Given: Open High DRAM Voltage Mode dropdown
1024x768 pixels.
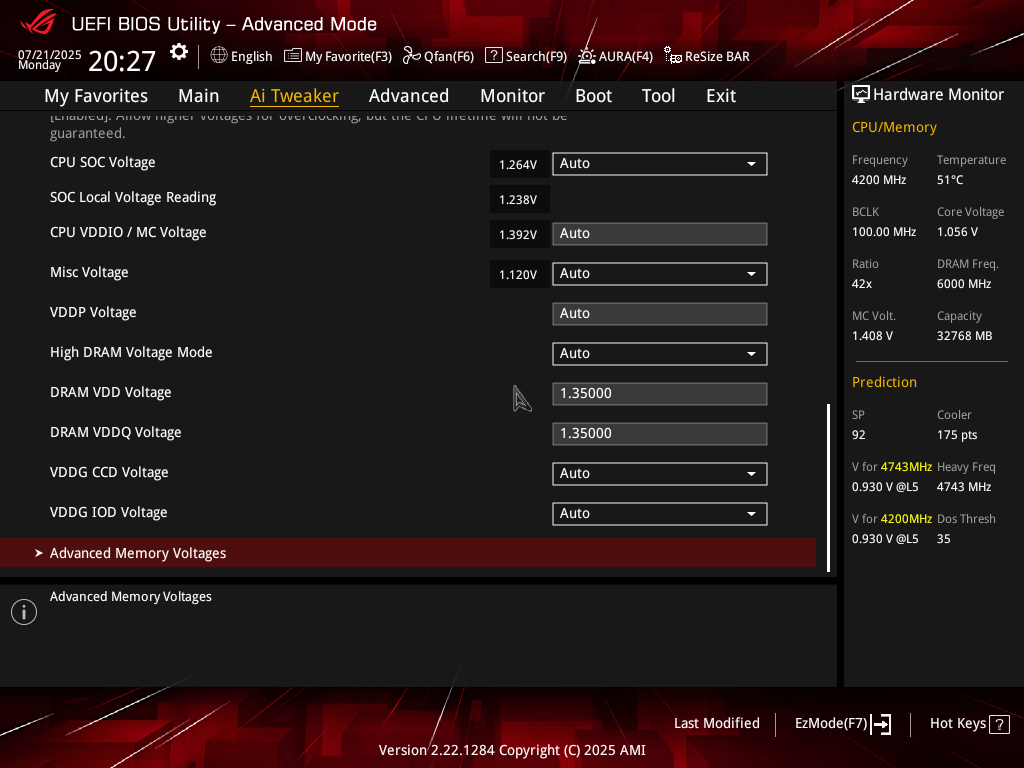Looking at the screenshot, I should point(660,354).
